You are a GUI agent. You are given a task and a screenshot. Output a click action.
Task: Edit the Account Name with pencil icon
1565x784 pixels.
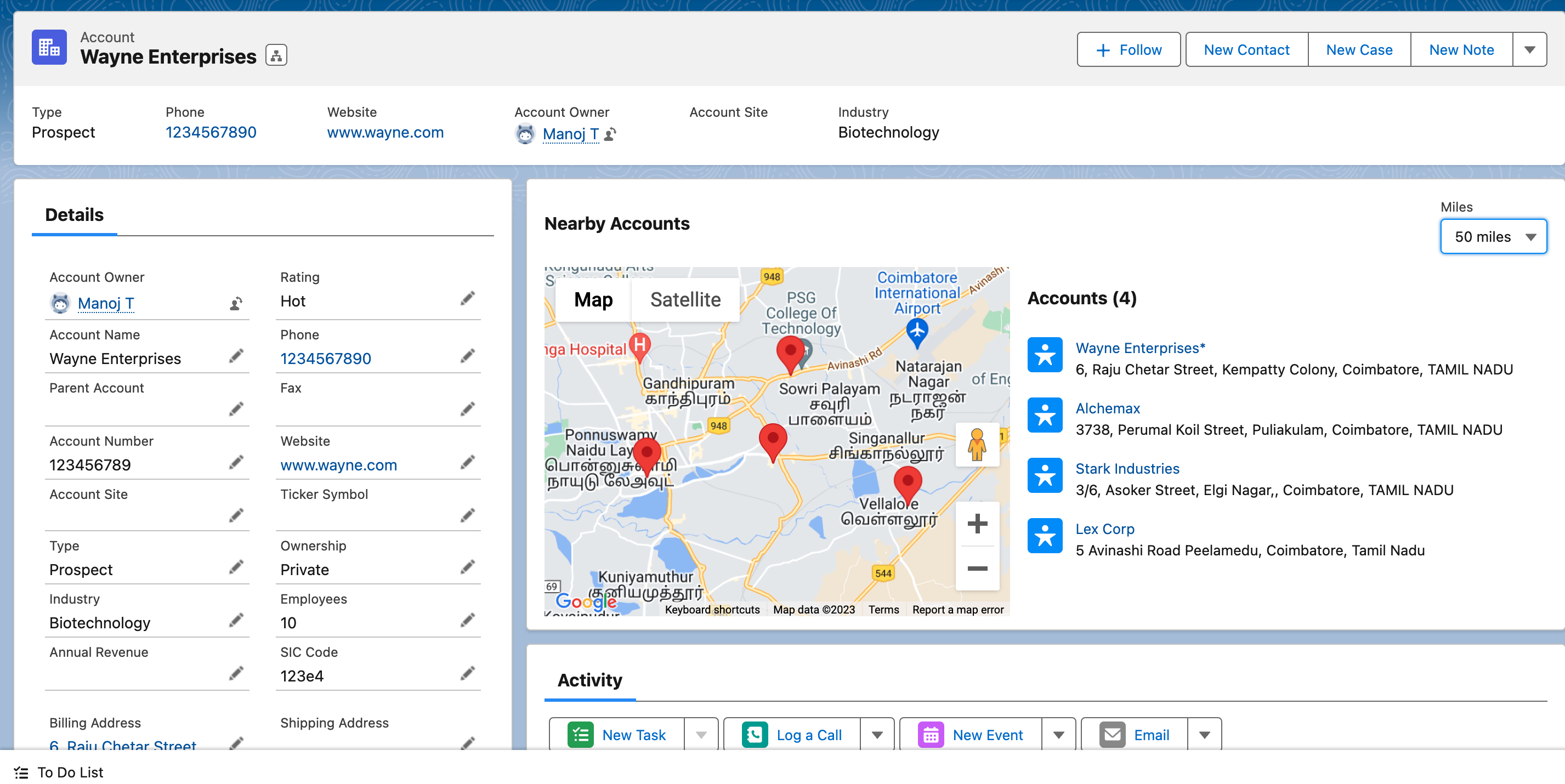point(236,356)
